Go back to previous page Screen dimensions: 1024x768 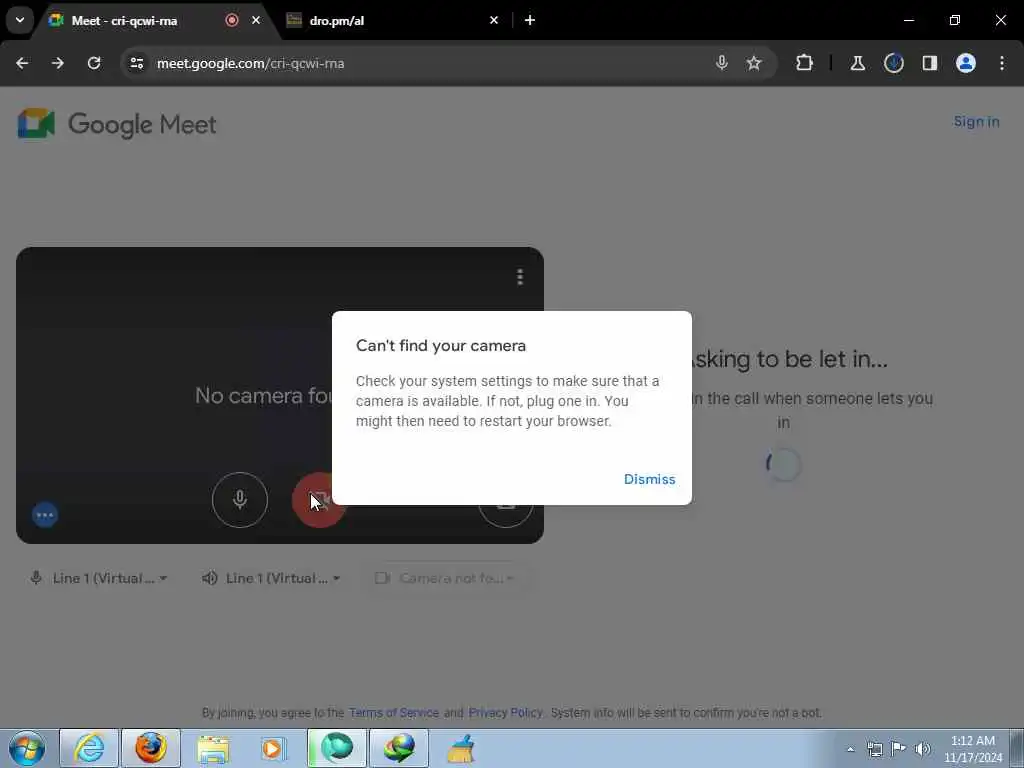(x=22, y=63)
